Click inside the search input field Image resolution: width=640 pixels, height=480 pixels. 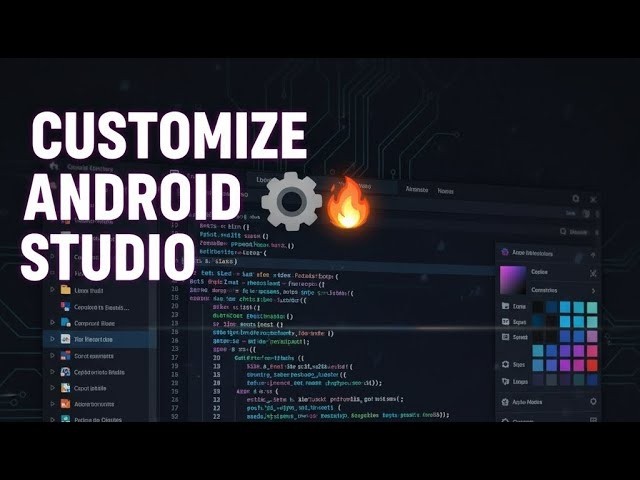click(x=578, y=231)
